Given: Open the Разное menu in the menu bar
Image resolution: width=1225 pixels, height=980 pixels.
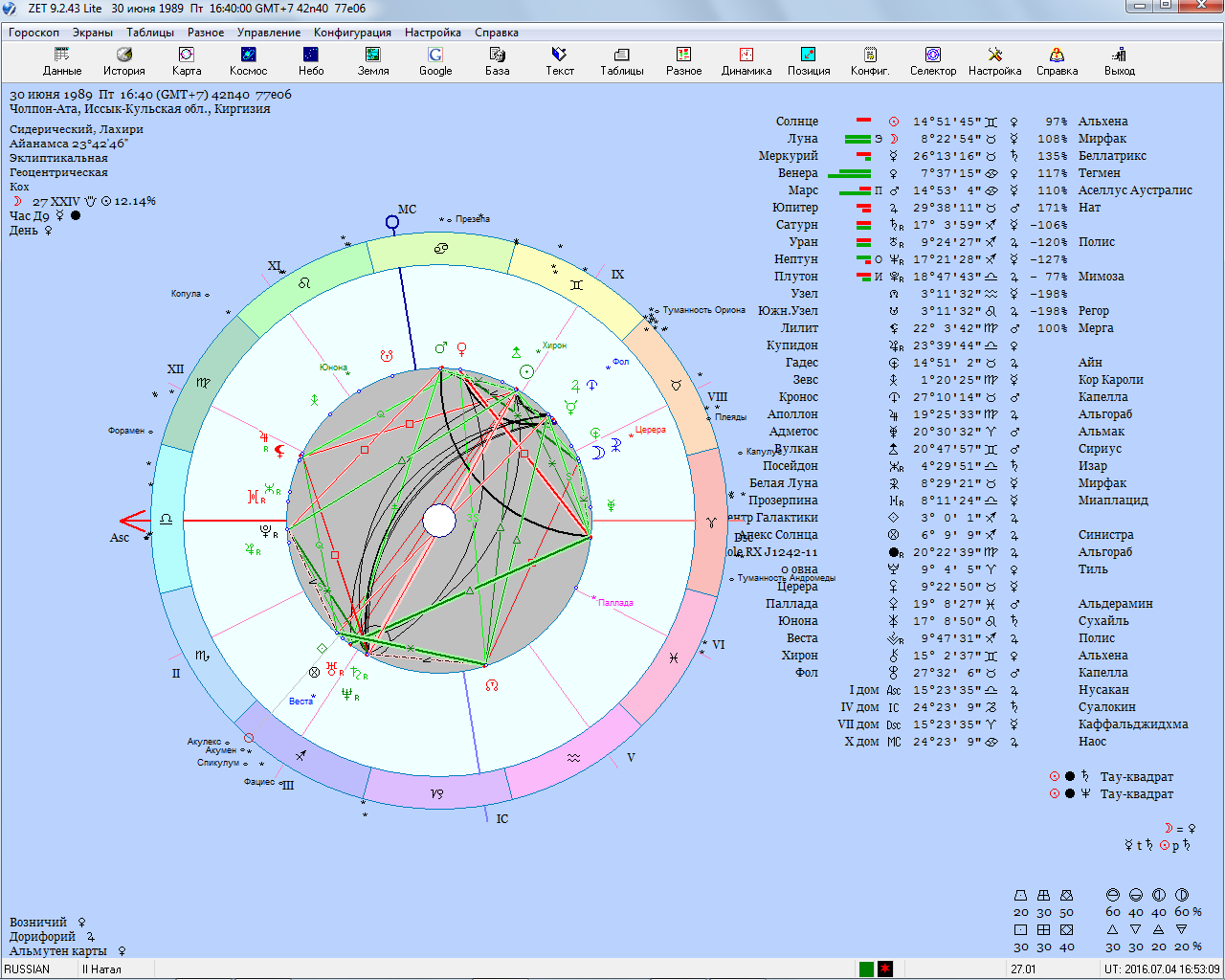Looking at the screenshot, I should tap(206, 33).
